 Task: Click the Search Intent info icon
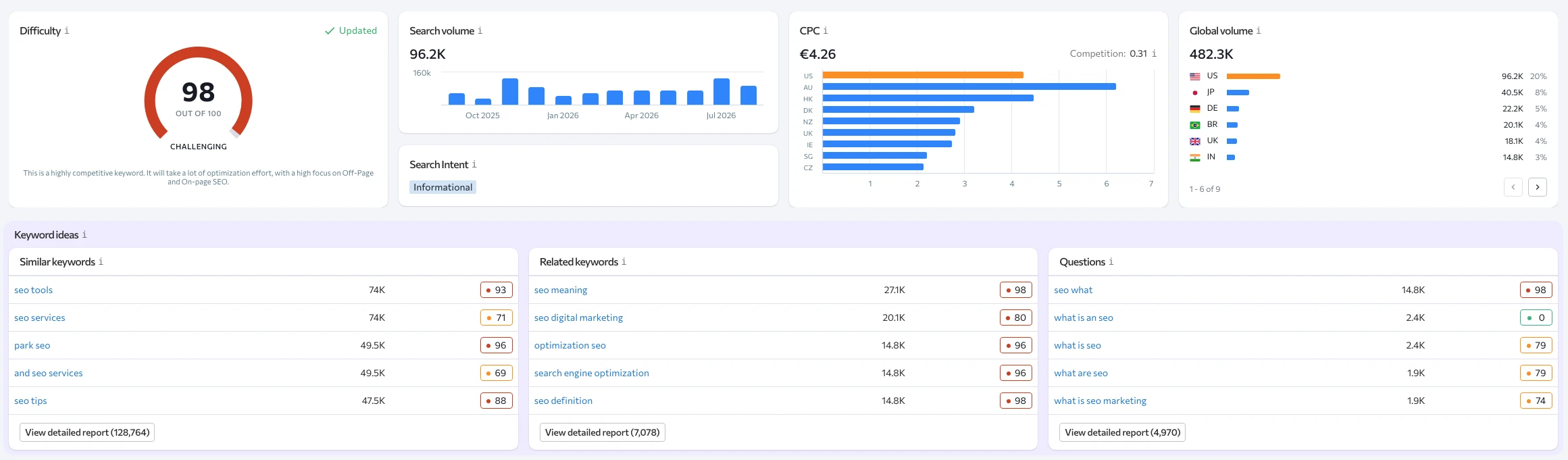(x=474, y=165)
